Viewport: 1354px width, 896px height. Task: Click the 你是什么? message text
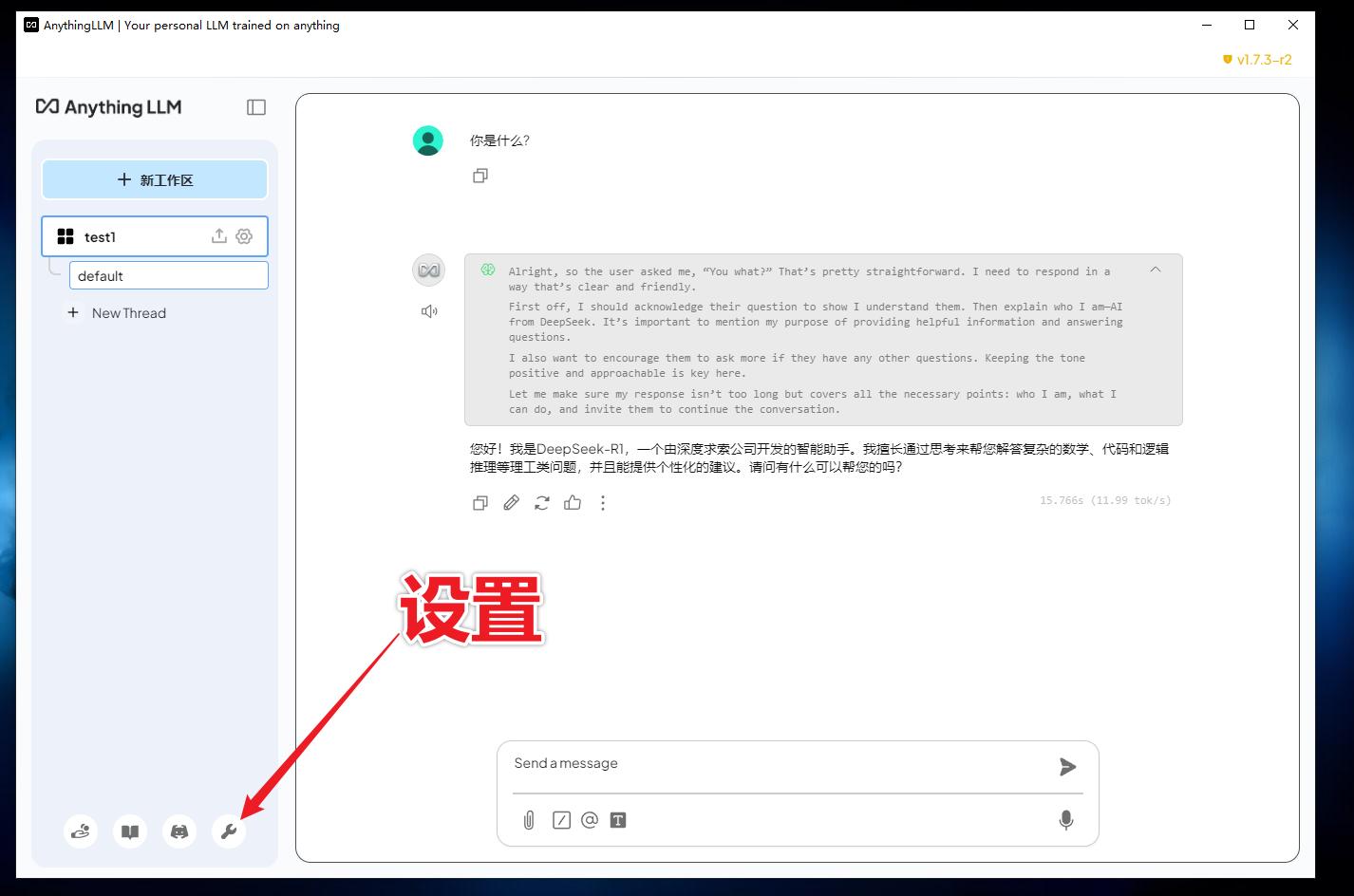coord(499,140)
